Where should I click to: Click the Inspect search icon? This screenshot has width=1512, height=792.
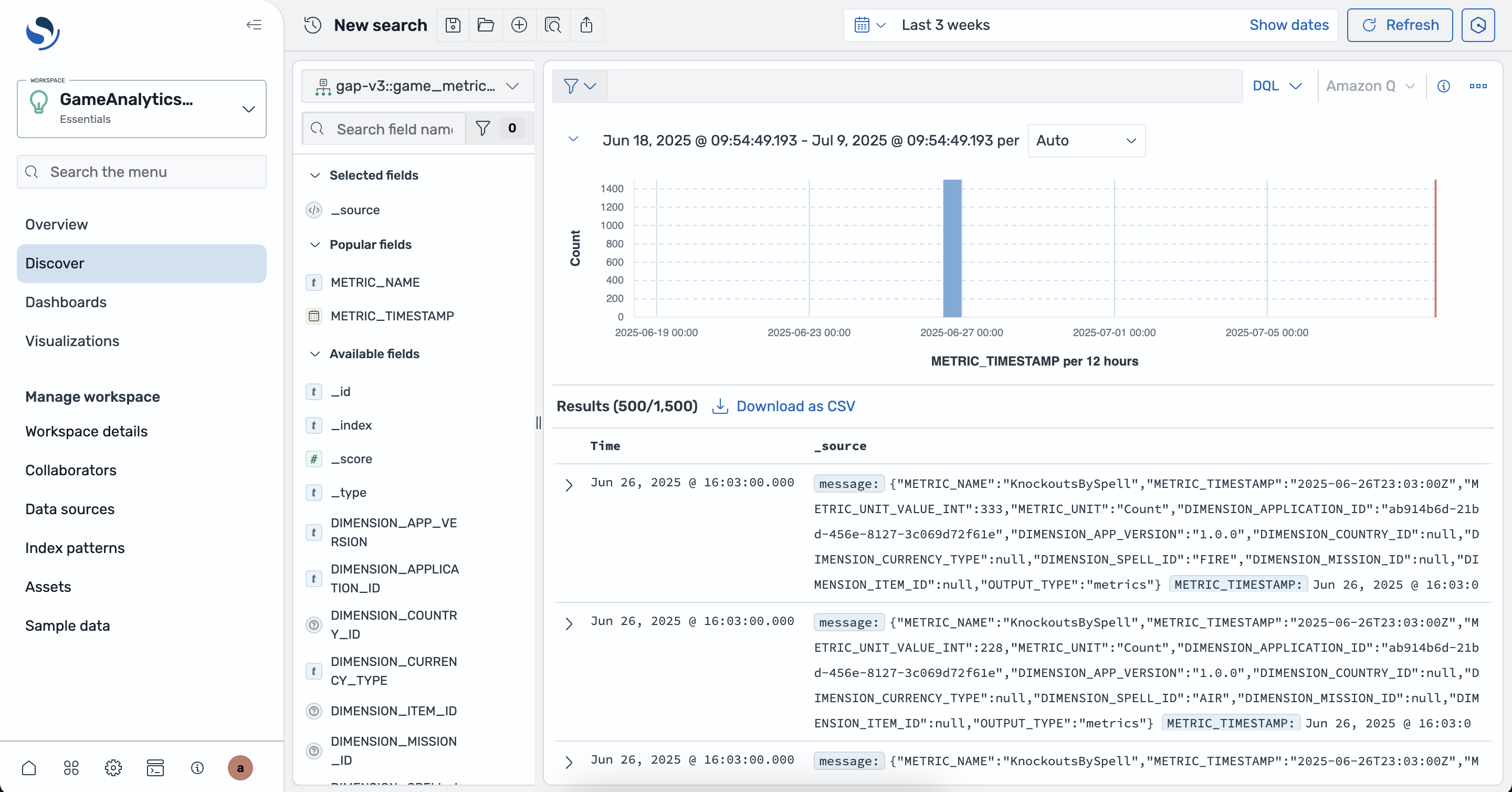point(553,25)
